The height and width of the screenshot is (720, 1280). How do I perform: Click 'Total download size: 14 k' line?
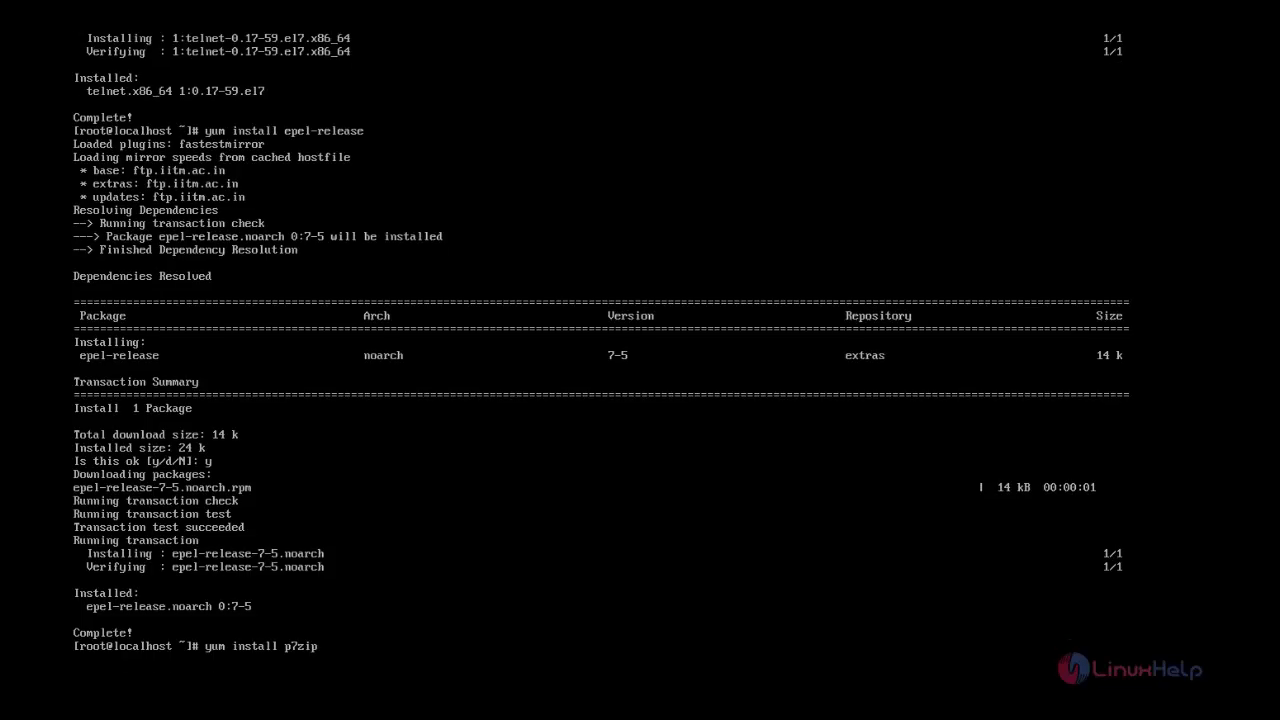(156, 435)
